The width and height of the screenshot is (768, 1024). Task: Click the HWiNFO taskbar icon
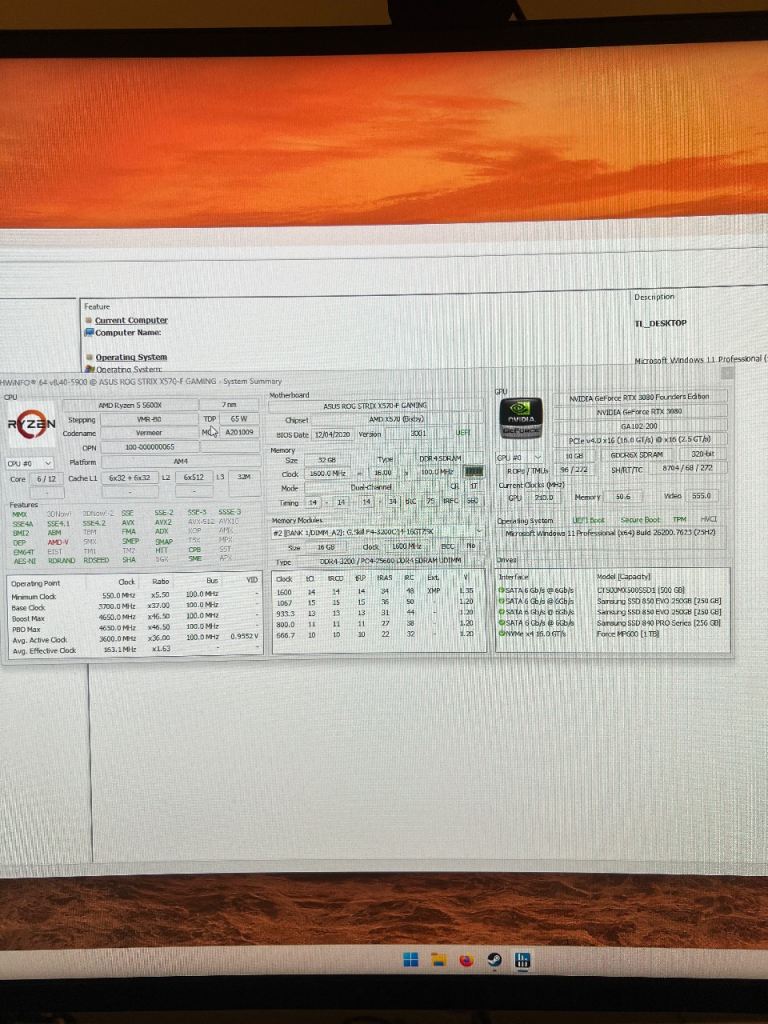coord(522,960)
